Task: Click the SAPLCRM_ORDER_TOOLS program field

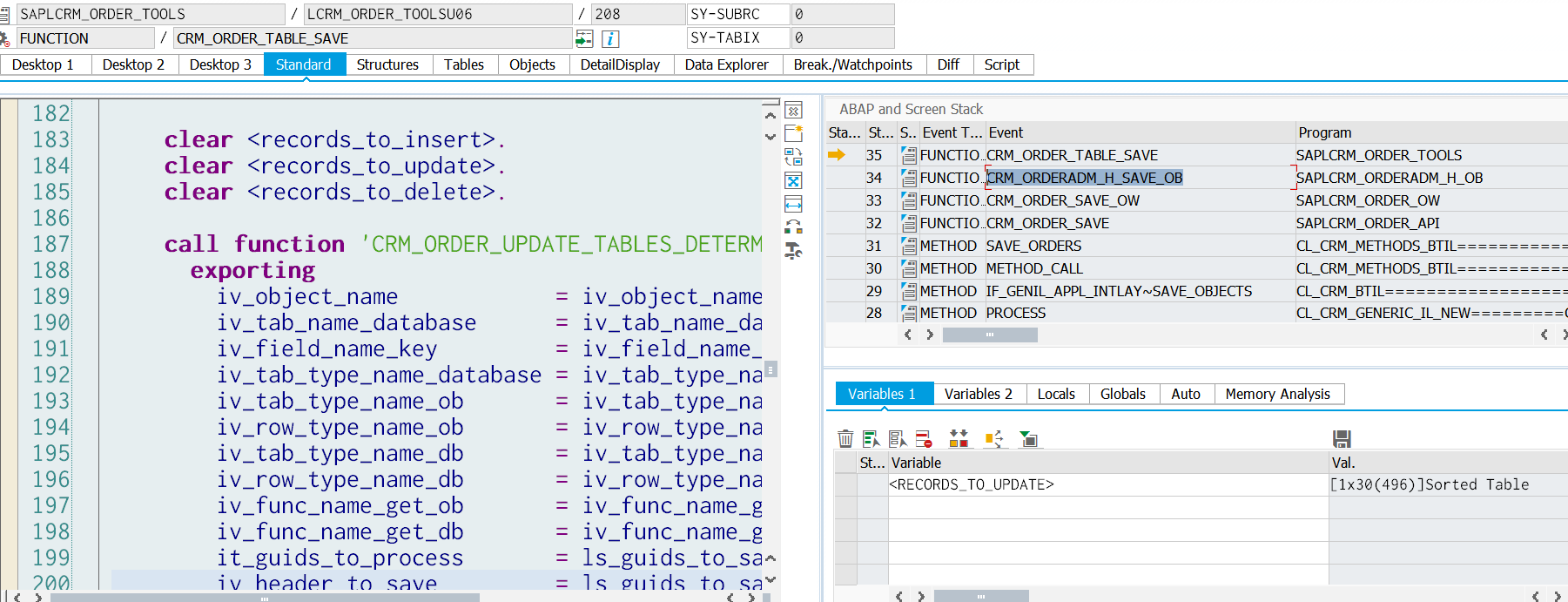Action: point(151,14)
